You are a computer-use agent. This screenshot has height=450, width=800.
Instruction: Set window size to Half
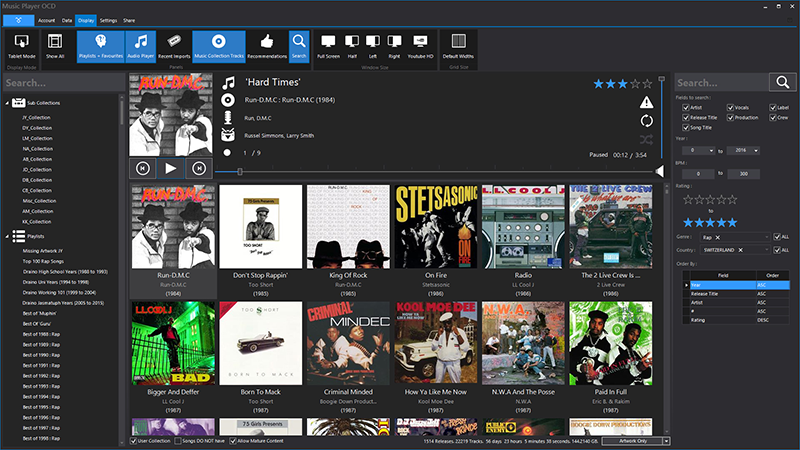click(352, 46)
